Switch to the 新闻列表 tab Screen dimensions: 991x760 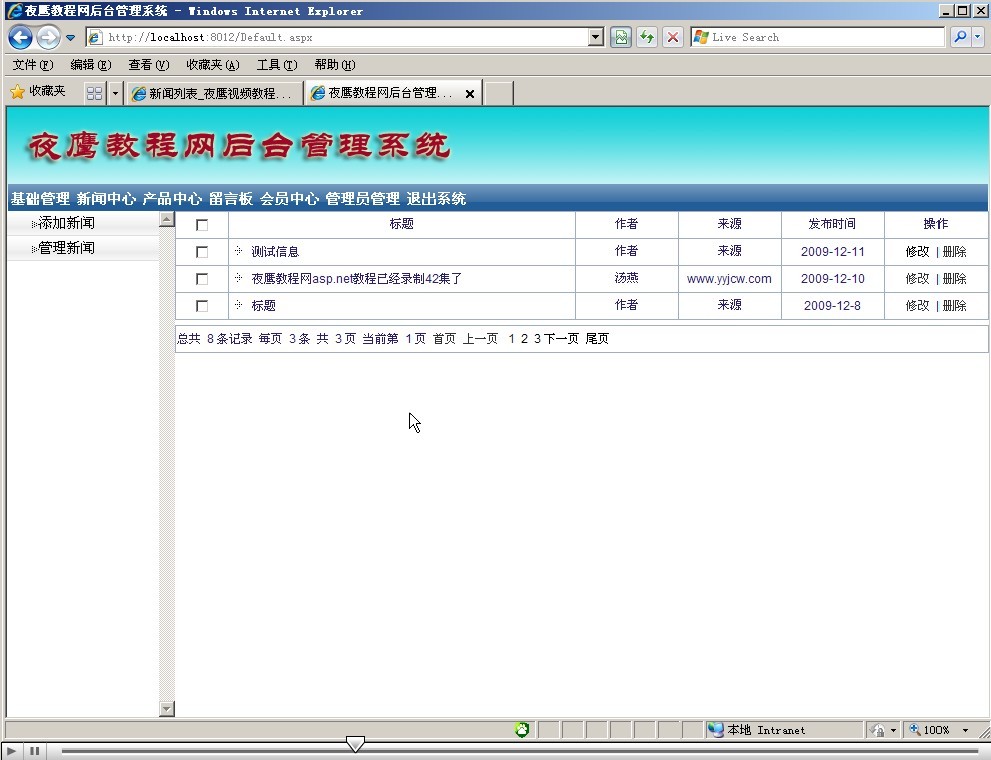point(215,93)
